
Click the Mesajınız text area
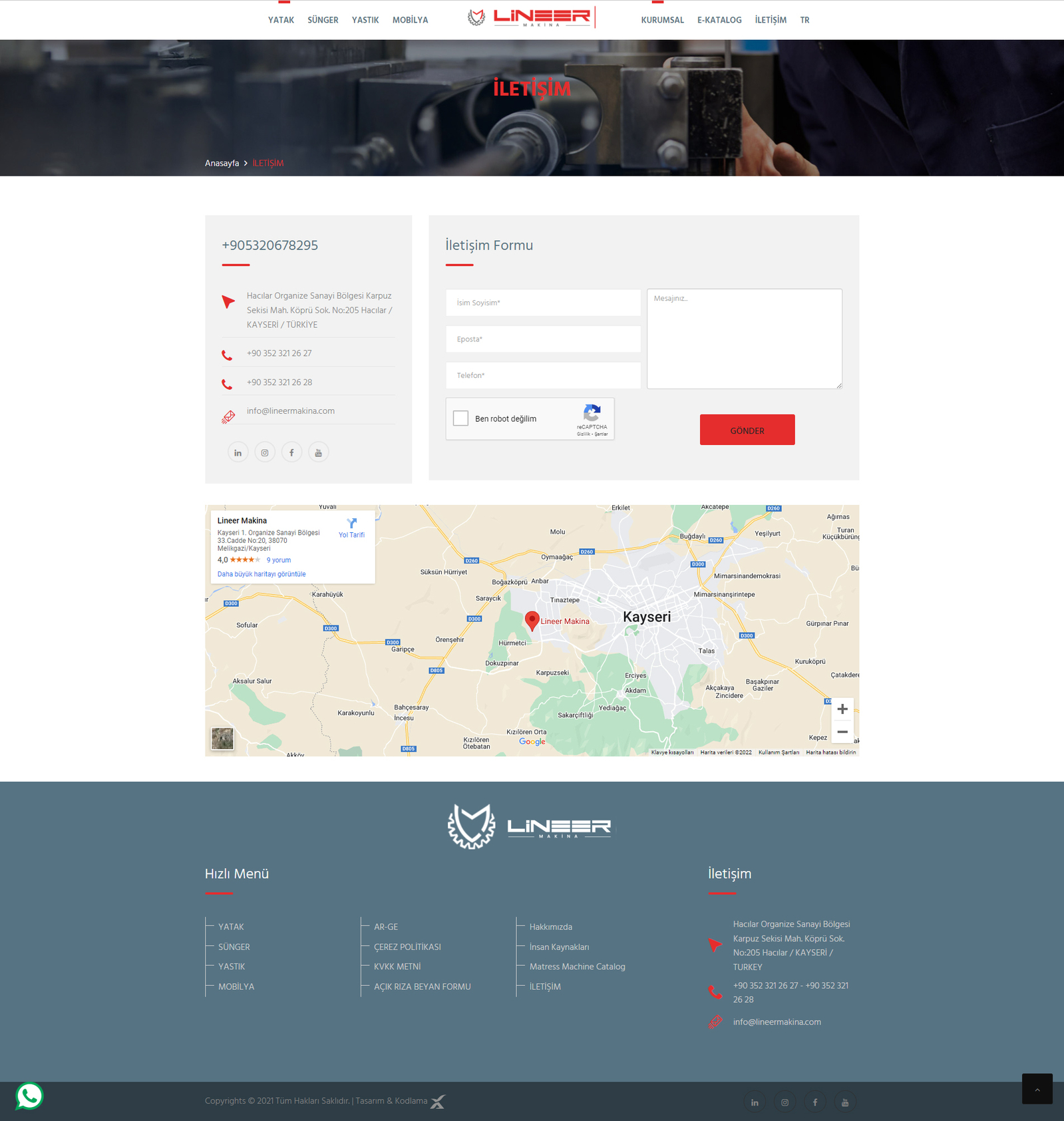745,339
